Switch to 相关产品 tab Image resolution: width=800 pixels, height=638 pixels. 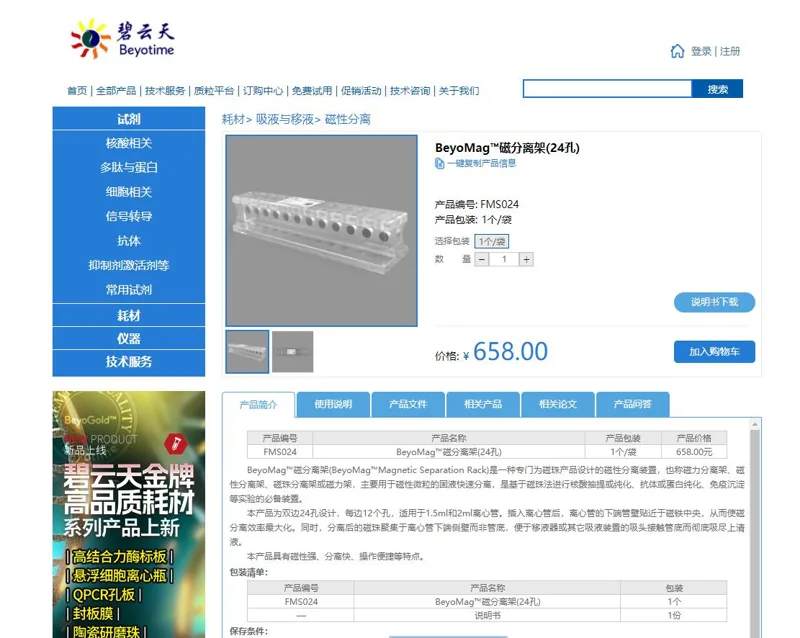pos(483,404)
